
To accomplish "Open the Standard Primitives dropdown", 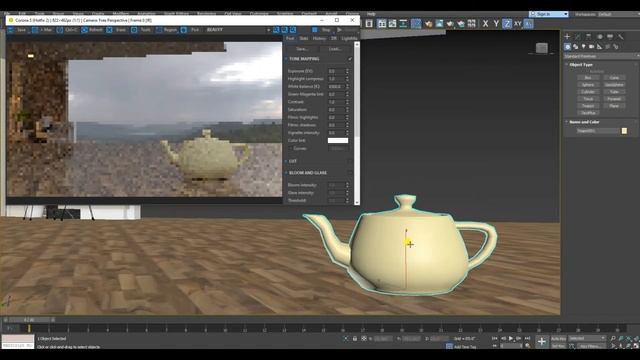I will click(601, 56).
